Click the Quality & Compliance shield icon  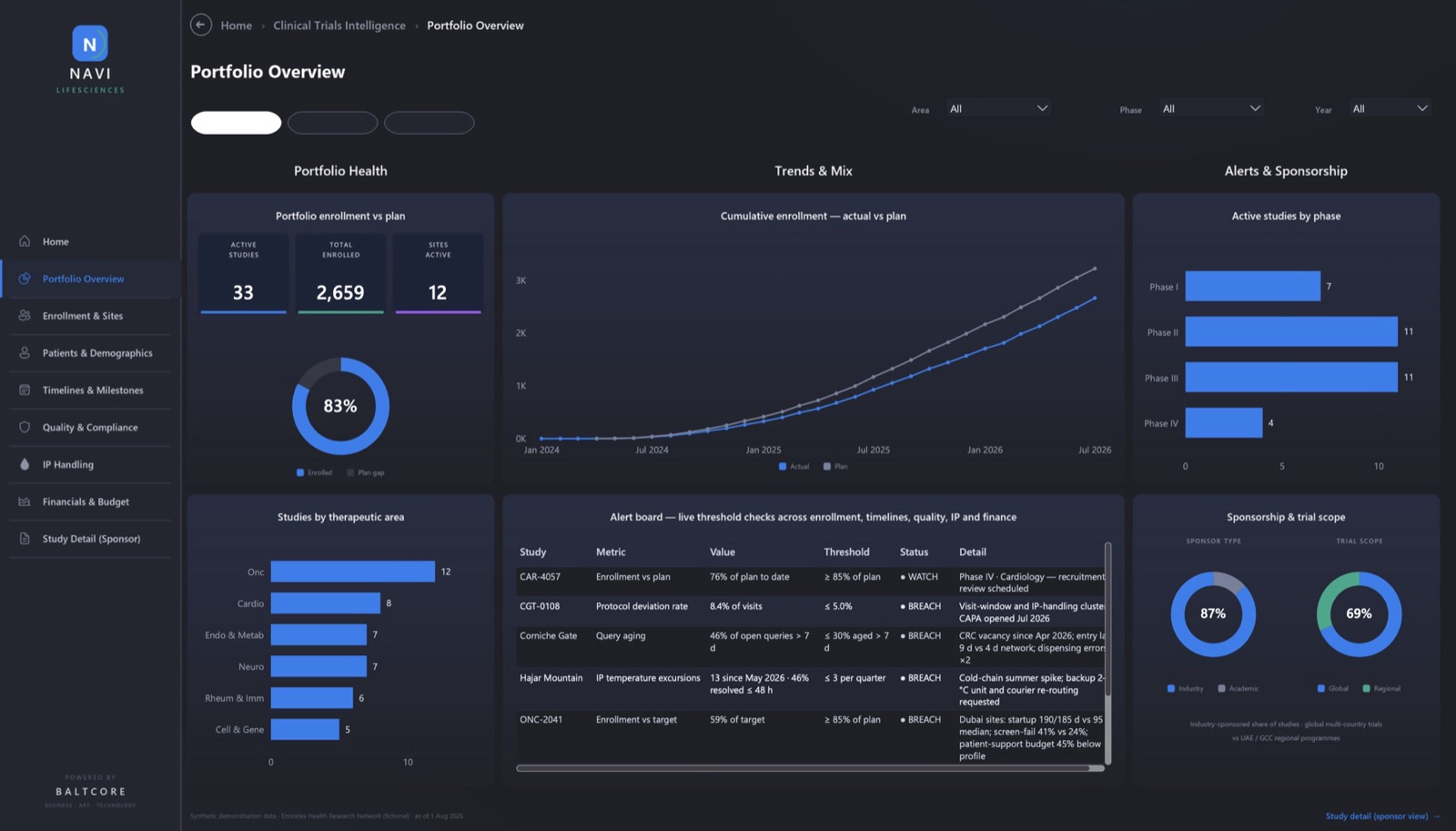coord(25,428)
